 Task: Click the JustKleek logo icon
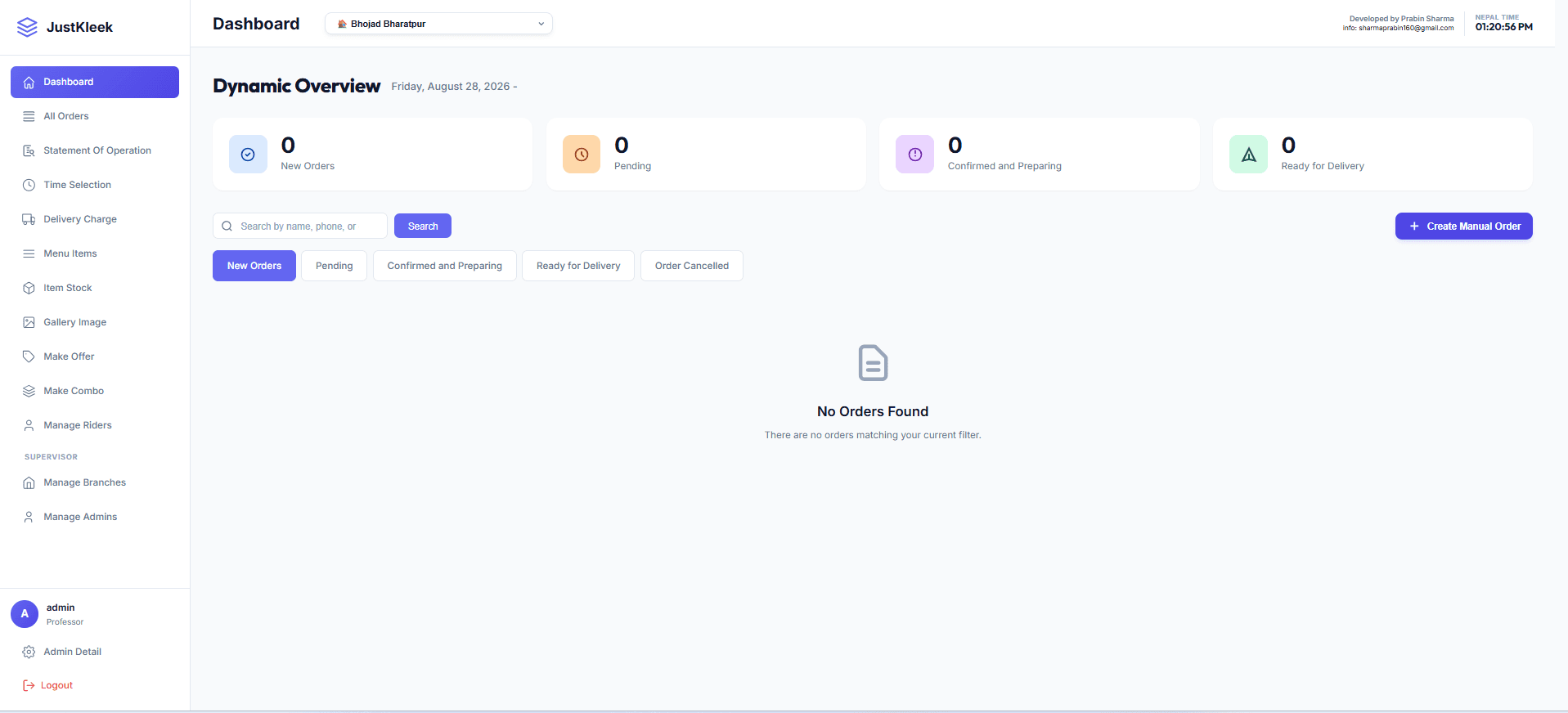pos(27,27)
